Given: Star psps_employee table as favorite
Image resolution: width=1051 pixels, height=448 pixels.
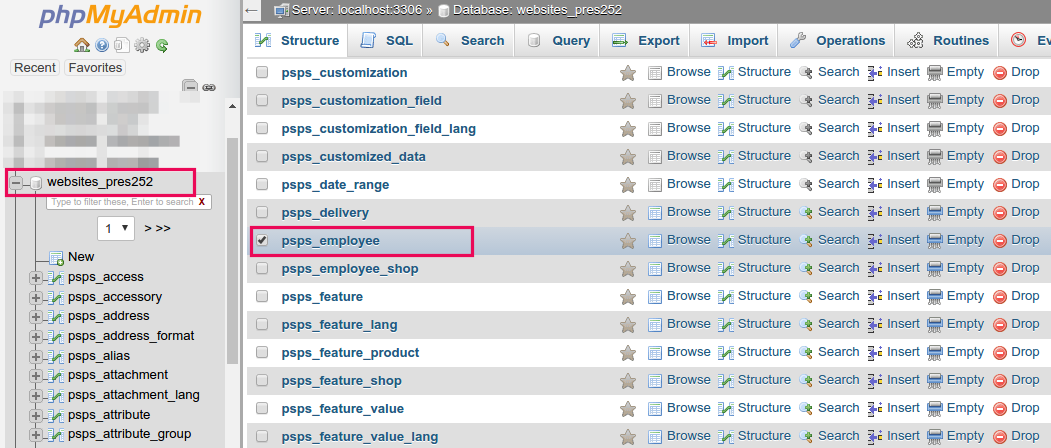Looking at the screenshot, I should click(x=628, y=241).
